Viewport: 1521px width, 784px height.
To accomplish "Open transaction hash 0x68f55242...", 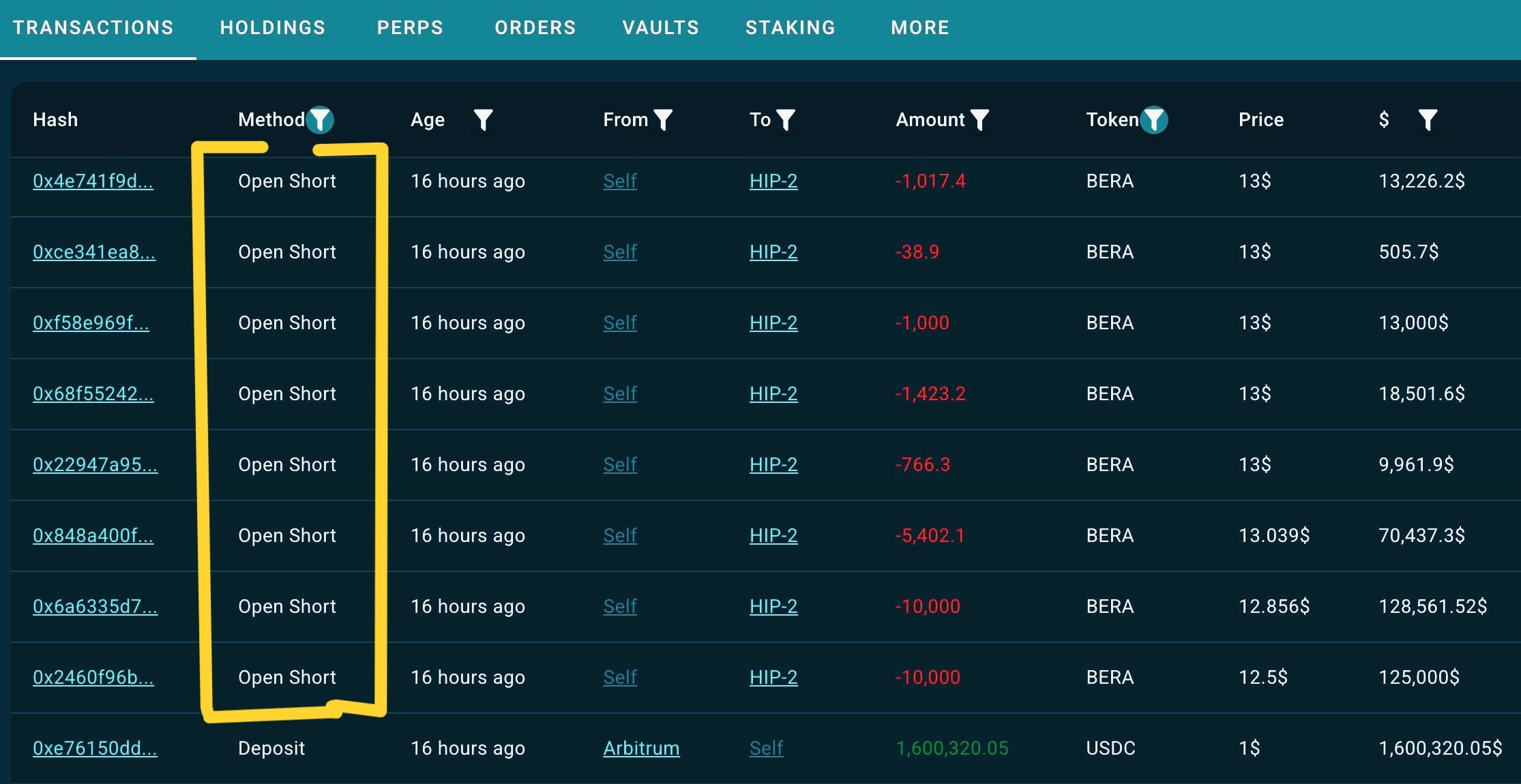I will pyautogui.click(x=93, y=394).
